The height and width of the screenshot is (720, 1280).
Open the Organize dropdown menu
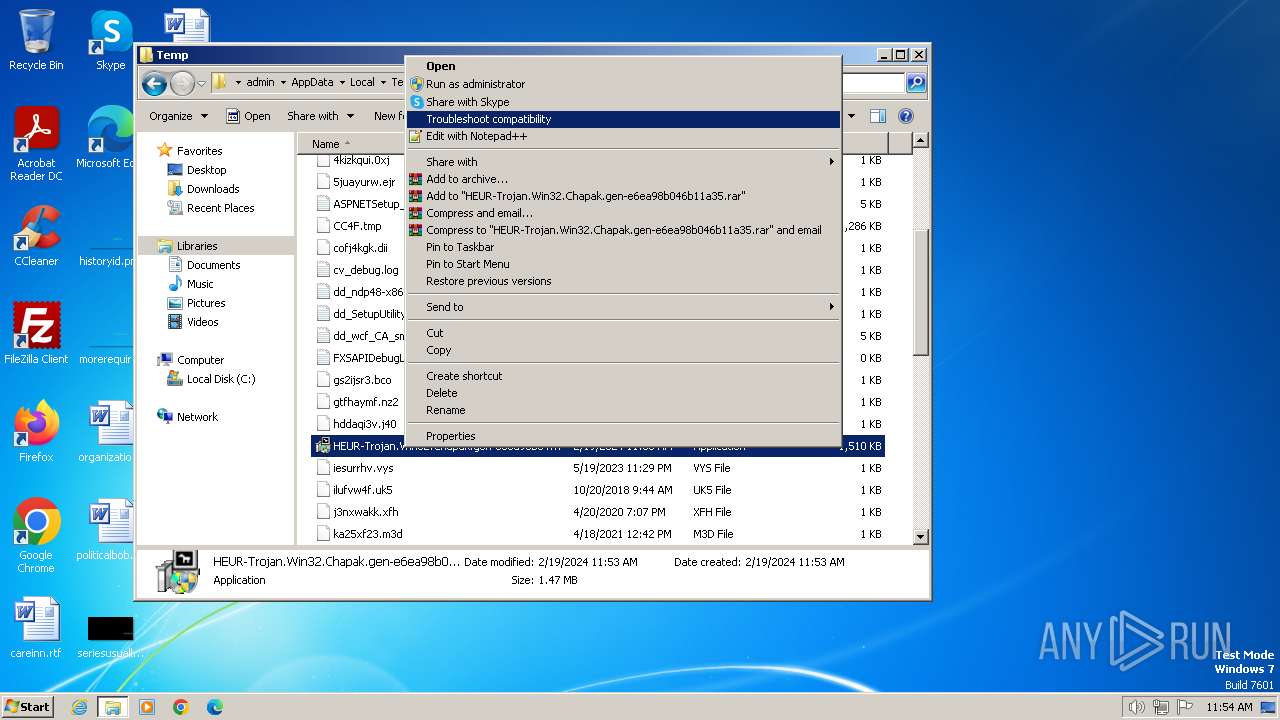pos(178,116)
